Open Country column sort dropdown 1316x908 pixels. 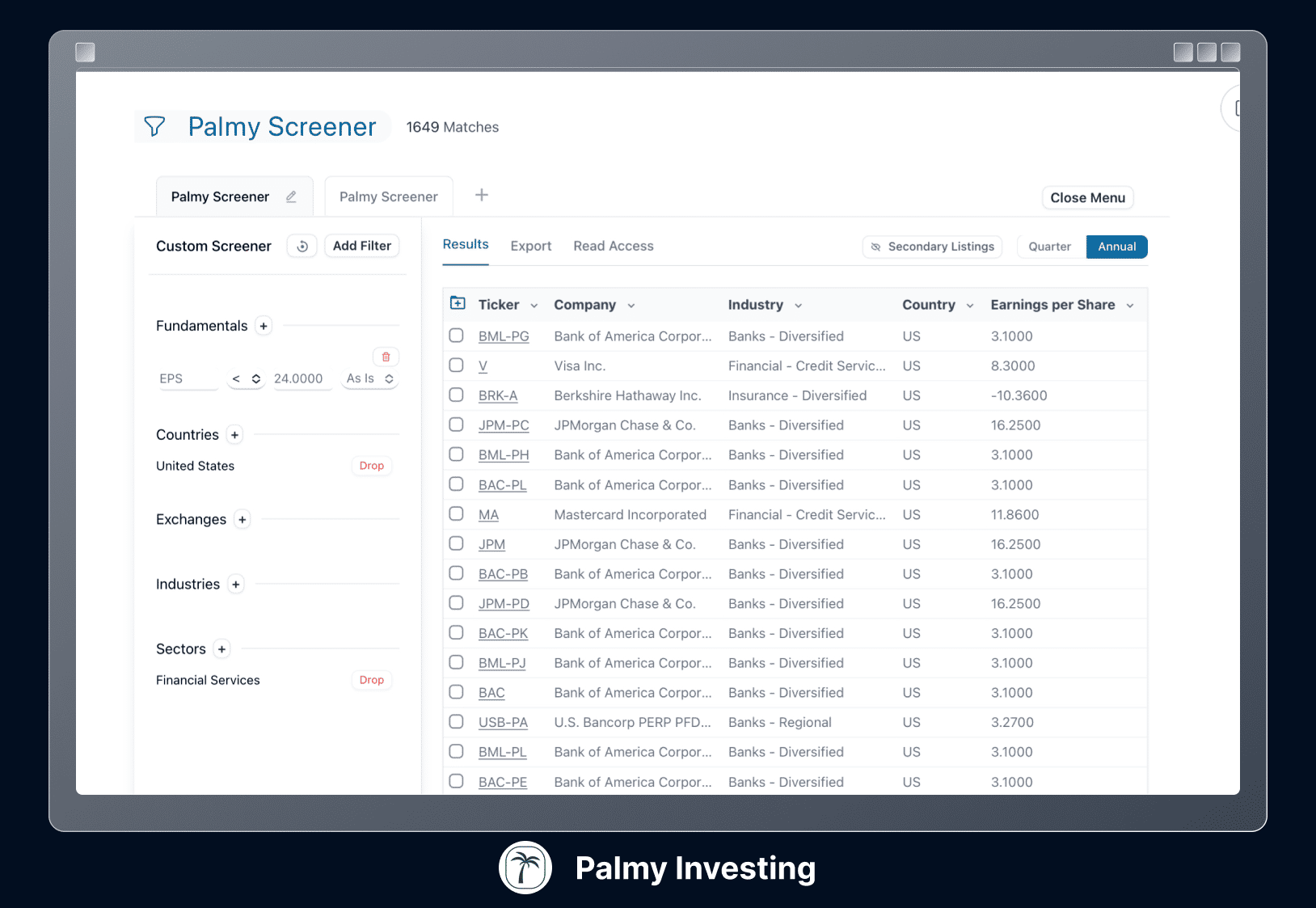pos(970,306)
